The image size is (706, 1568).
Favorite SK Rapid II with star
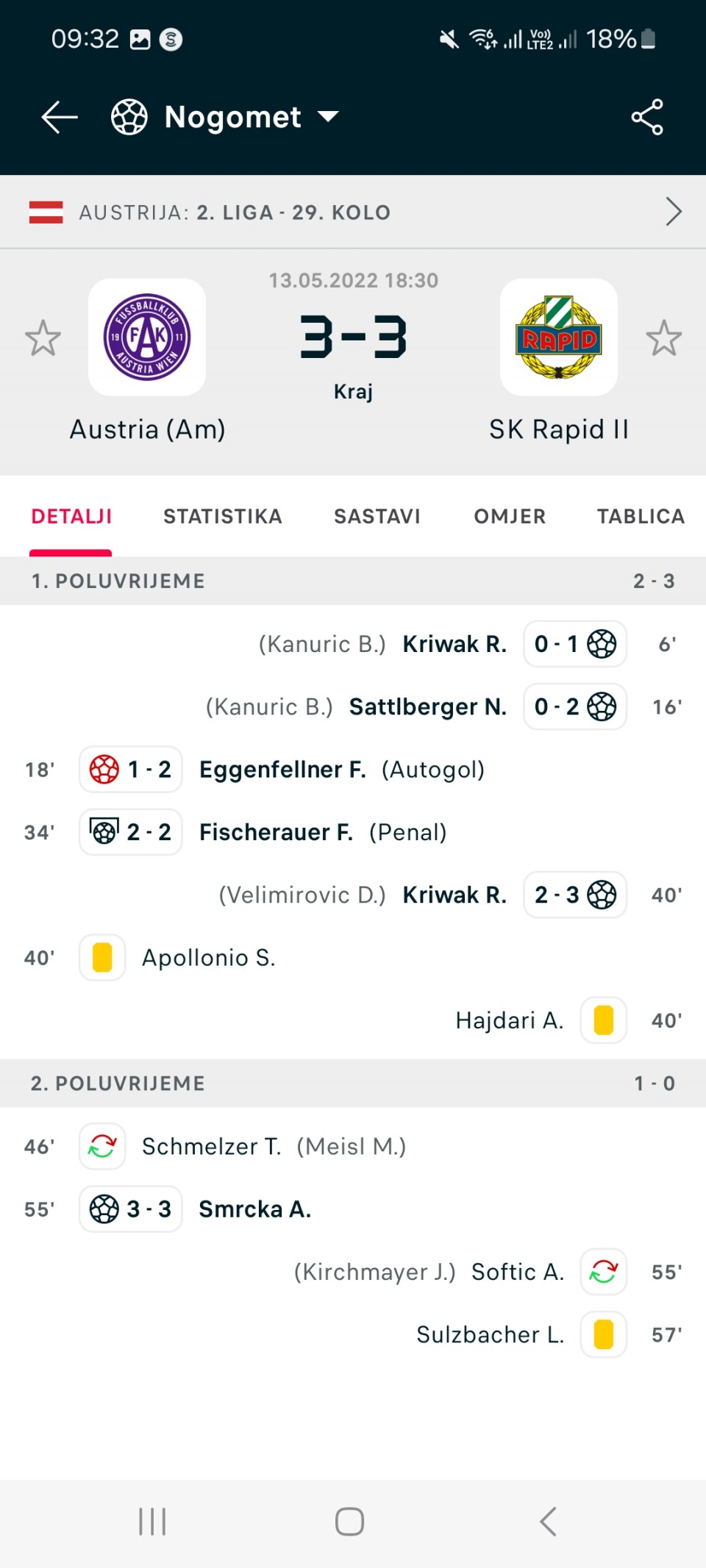[664, 338]
